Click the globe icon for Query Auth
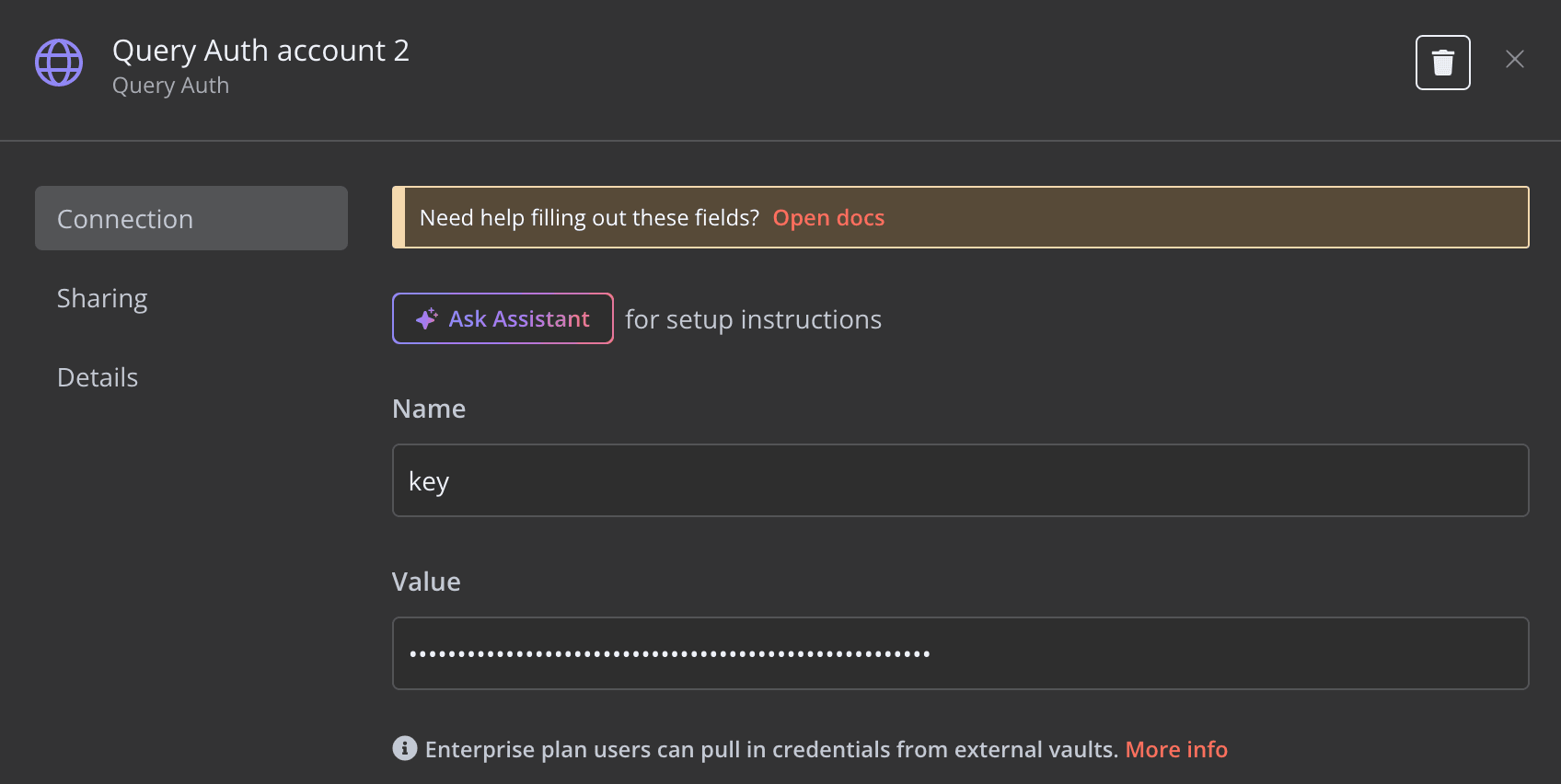Viewport: 1561px width, 784px height. pos(59,63)
